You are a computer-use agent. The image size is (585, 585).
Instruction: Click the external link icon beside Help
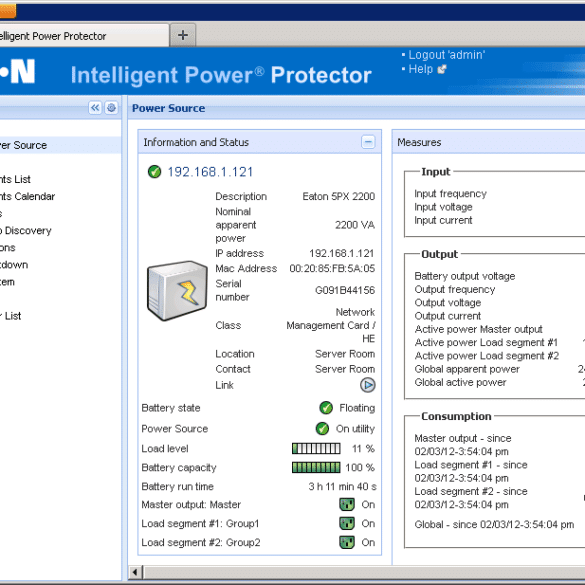[442, 69]
